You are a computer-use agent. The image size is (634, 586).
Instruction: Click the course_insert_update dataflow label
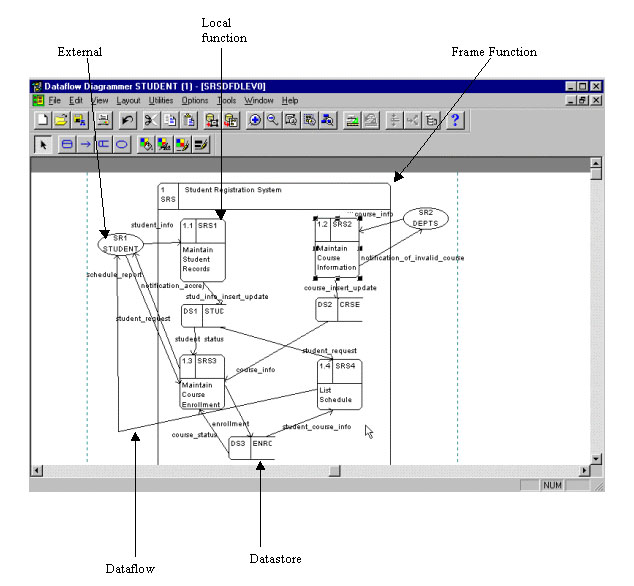pyautogui.click(x=340, y=288)
